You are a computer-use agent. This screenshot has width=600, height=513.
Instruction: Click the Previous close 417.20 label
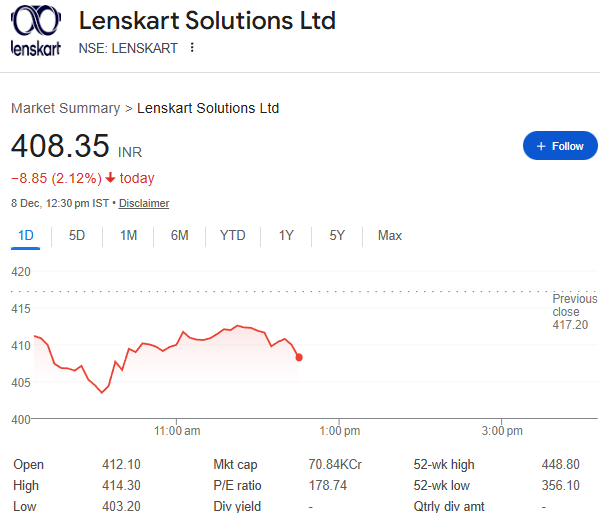(574, 312)
